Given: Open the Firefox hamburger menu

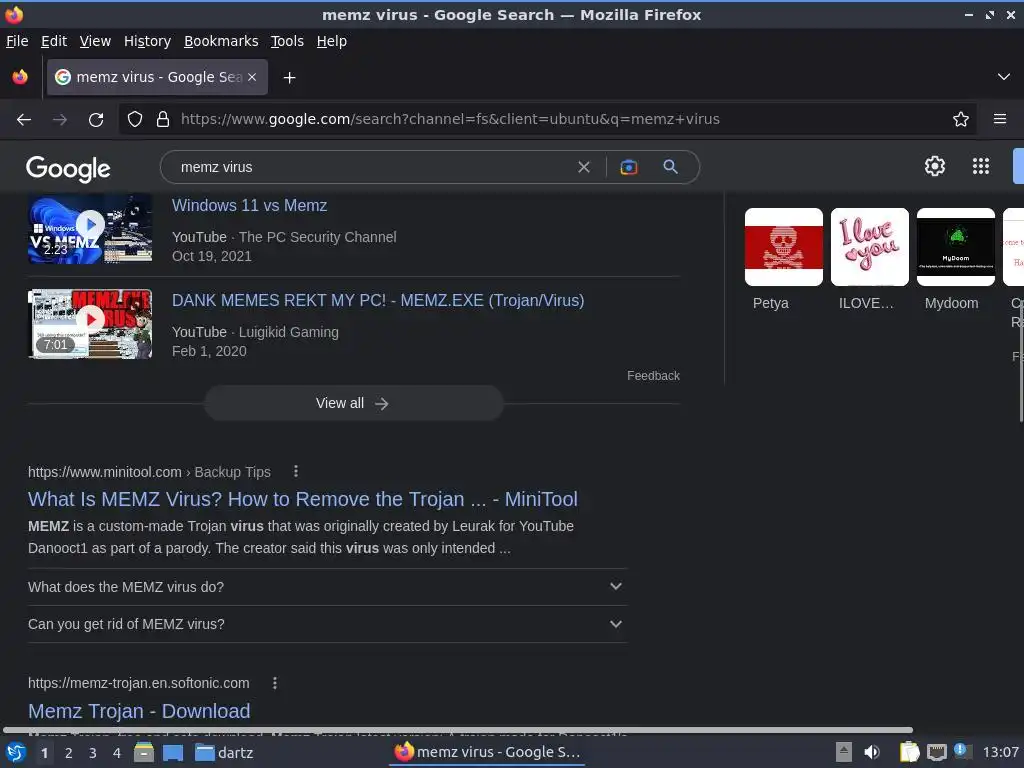Looking at the screenshot, I should (x=1000, y=119).
